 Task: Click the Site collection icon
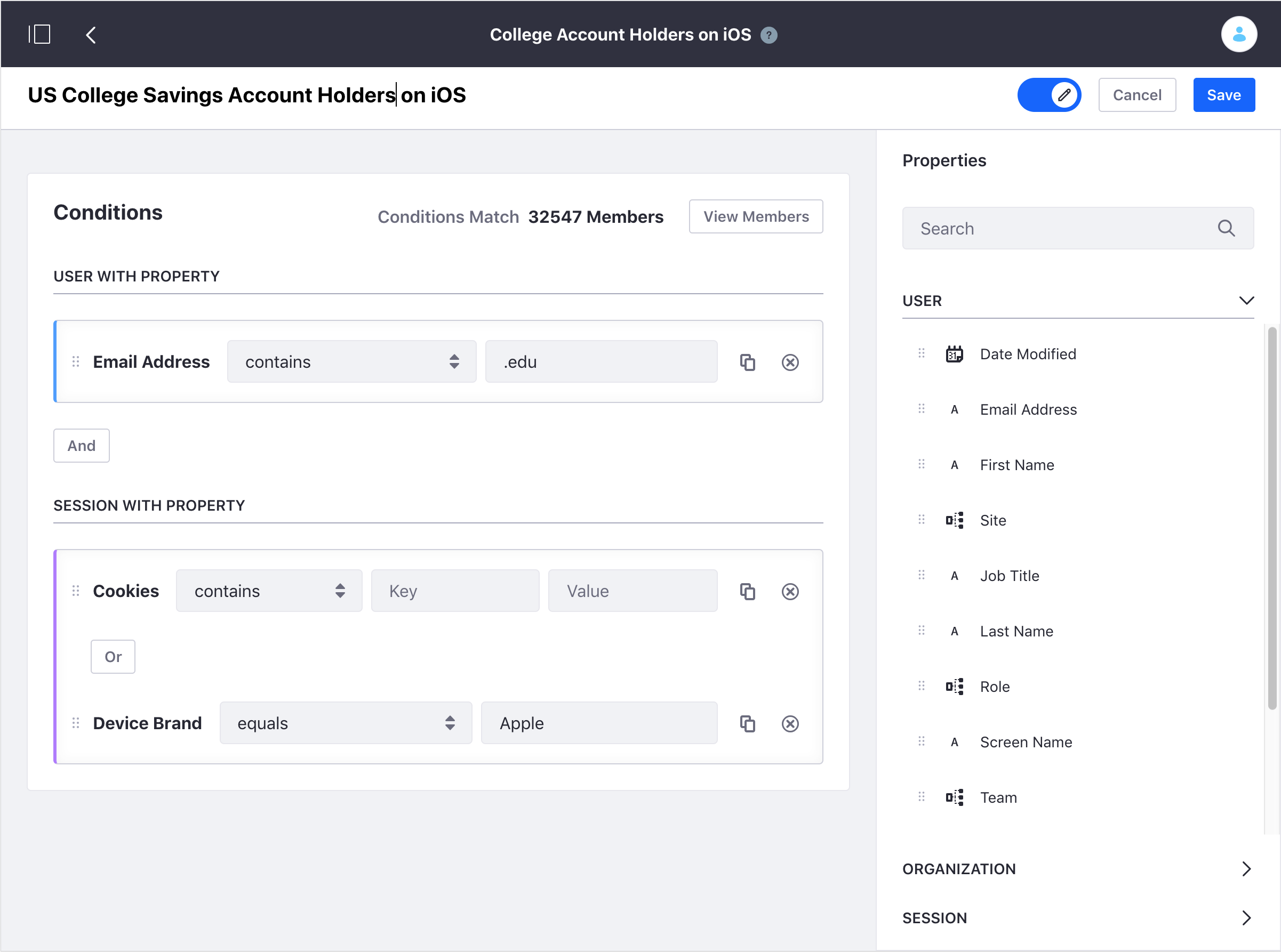pyautogui.click(x=954, y=520)
